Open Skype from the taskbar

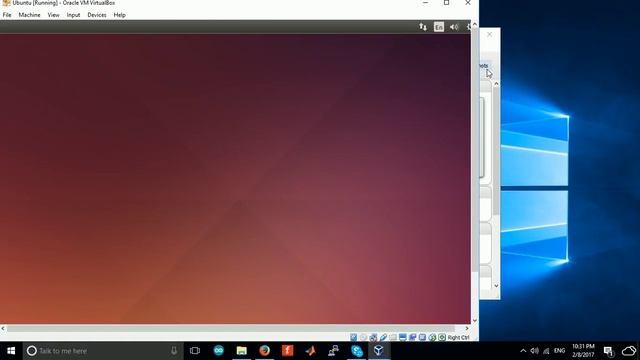point(356,351)
